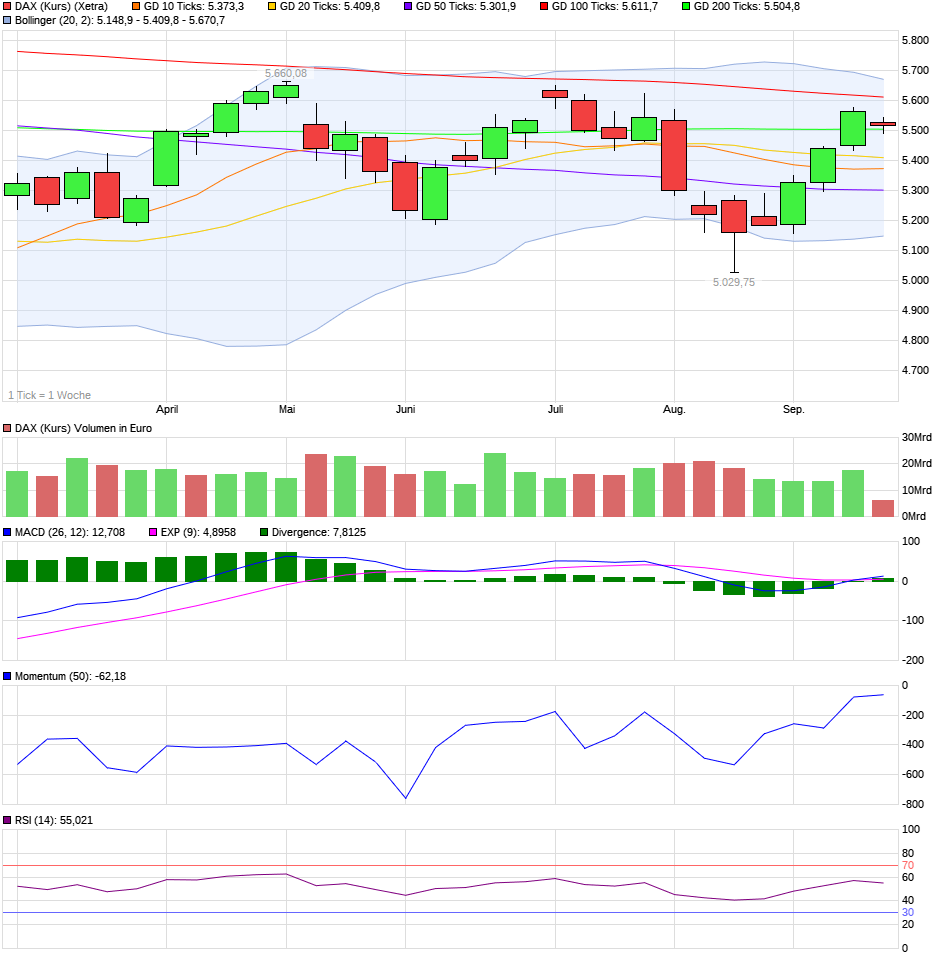Click the orange GD 10 Ticks indicator icon
940x958 pixels.
[x=135, y=8]
